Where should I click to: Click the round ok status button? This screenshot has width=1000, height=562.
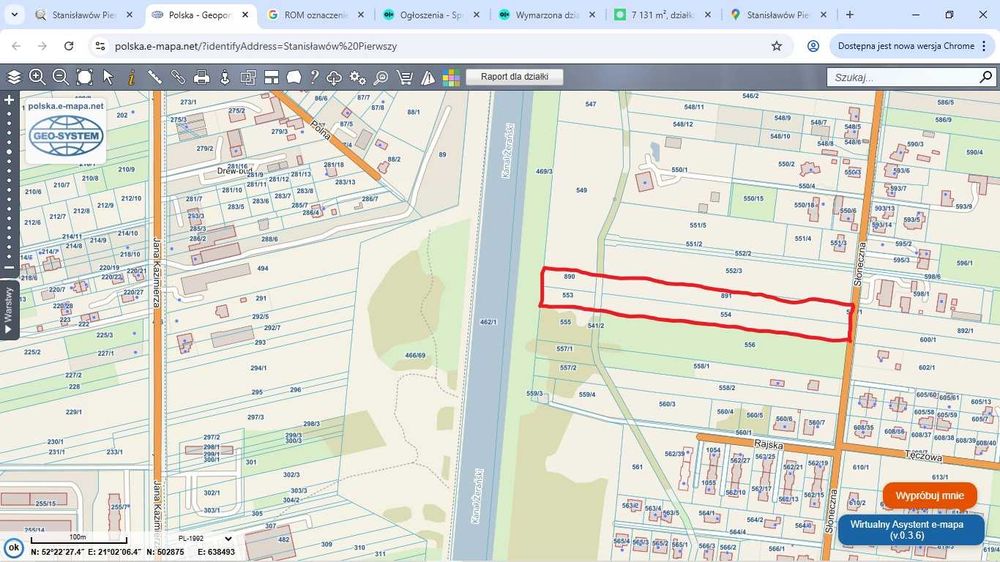(13, 548)
